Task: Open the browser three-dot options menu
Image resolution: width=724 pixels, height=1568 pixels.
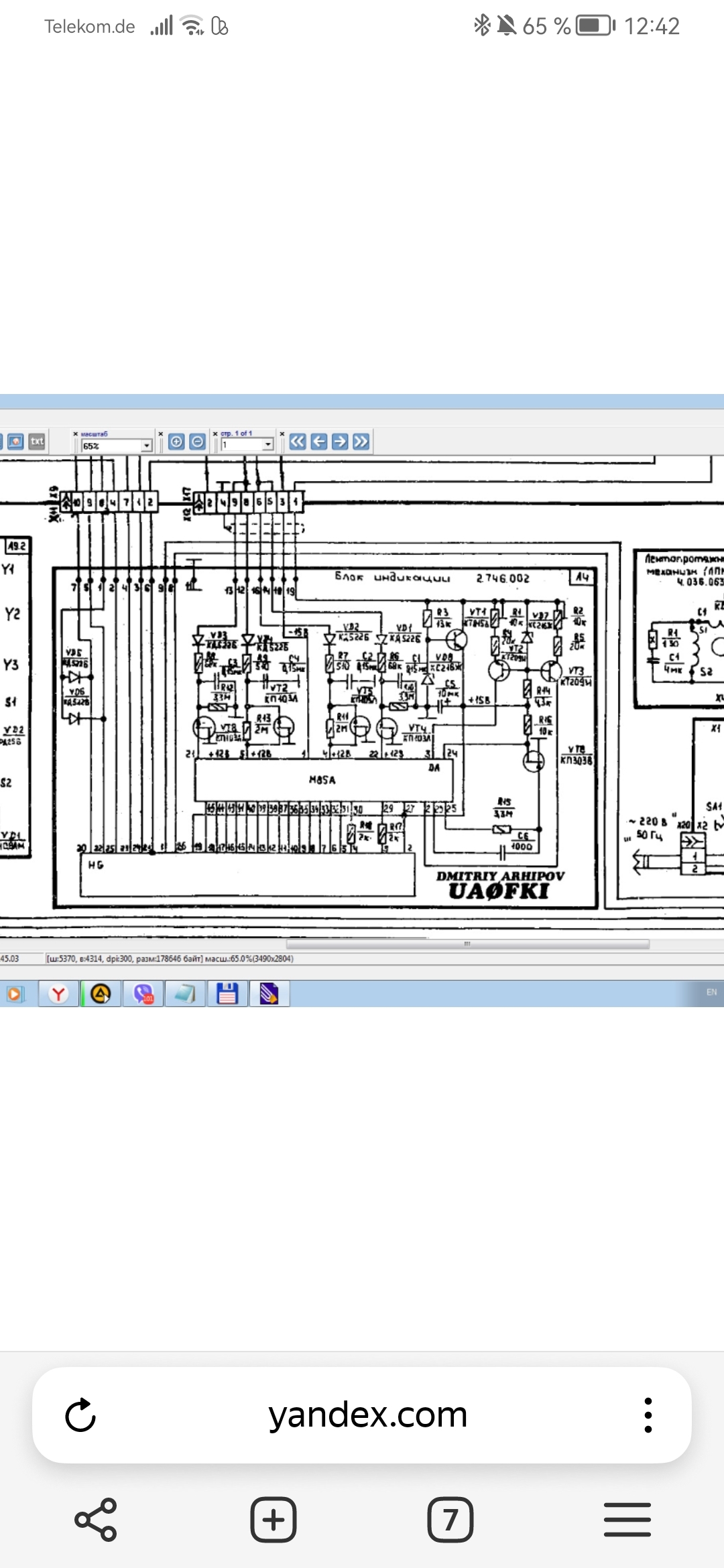Action: 648,1415
